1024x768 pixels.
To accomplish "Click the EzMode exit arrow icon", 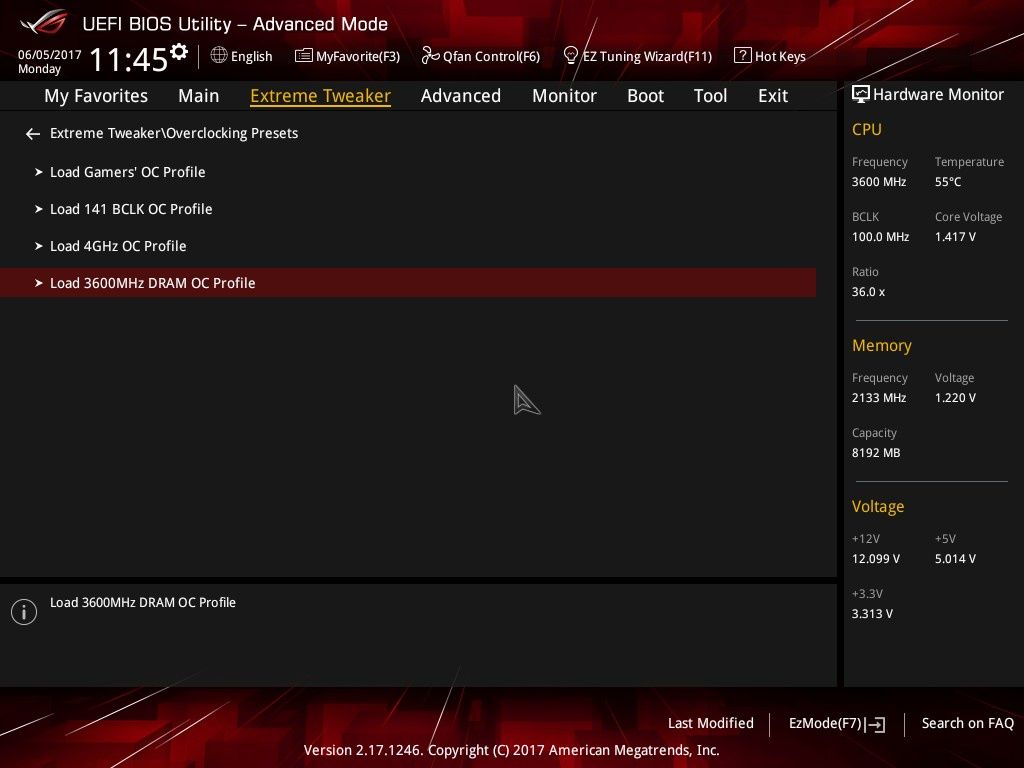I will click(875, 724).
